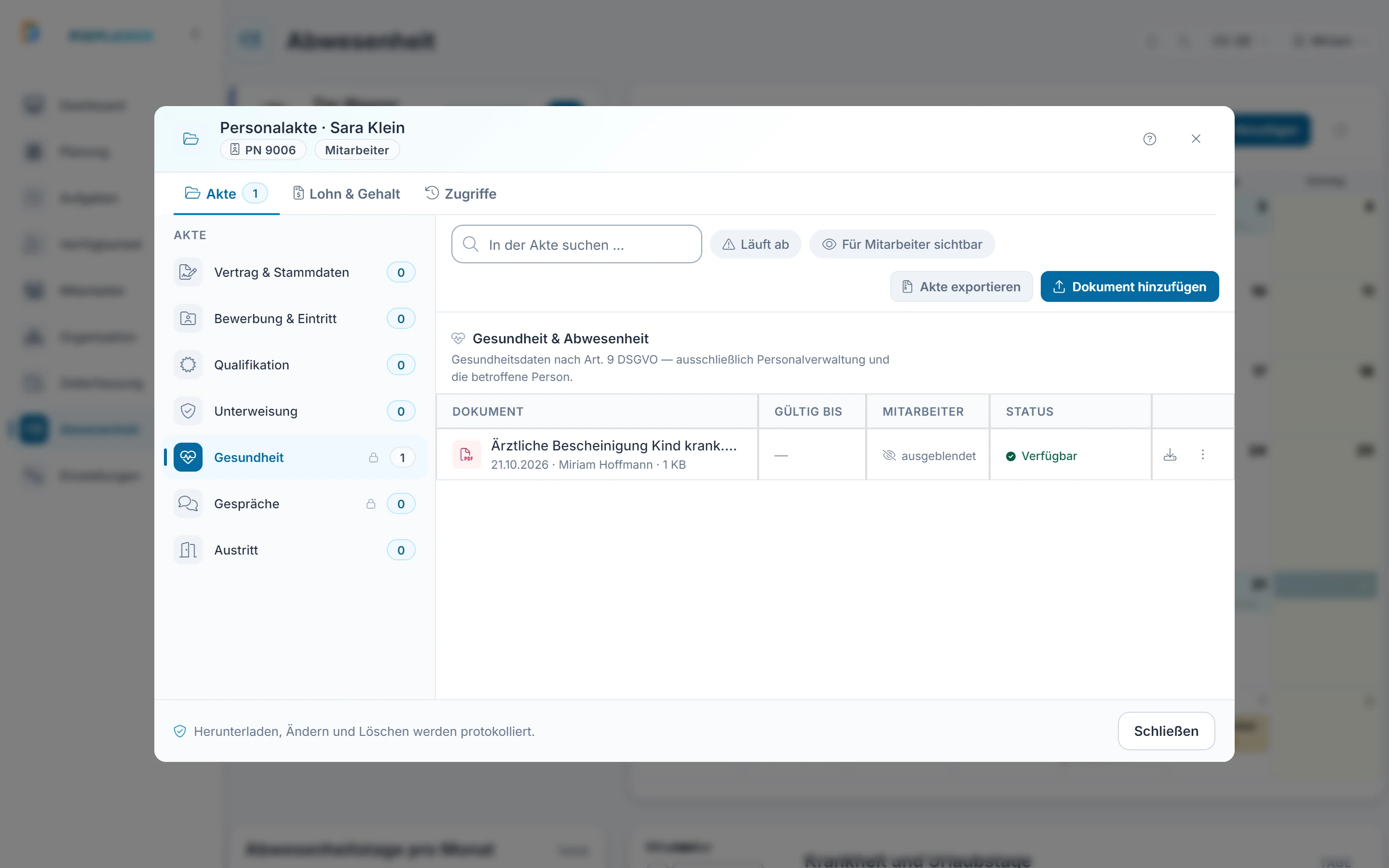Click the lock icon on Gesundheit row
1389x868 pixels.
pos(374,458)
